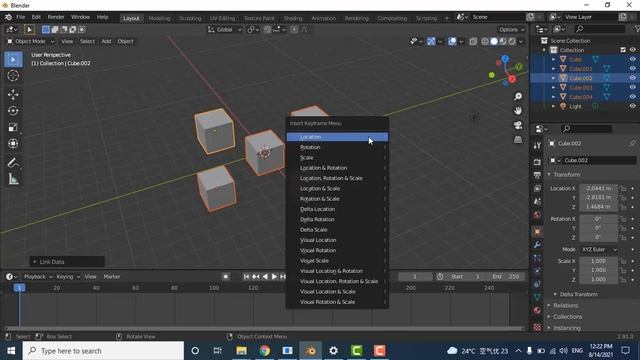
Task: Click the blue Z axis gizmo ball
Action: click(505, 59)
